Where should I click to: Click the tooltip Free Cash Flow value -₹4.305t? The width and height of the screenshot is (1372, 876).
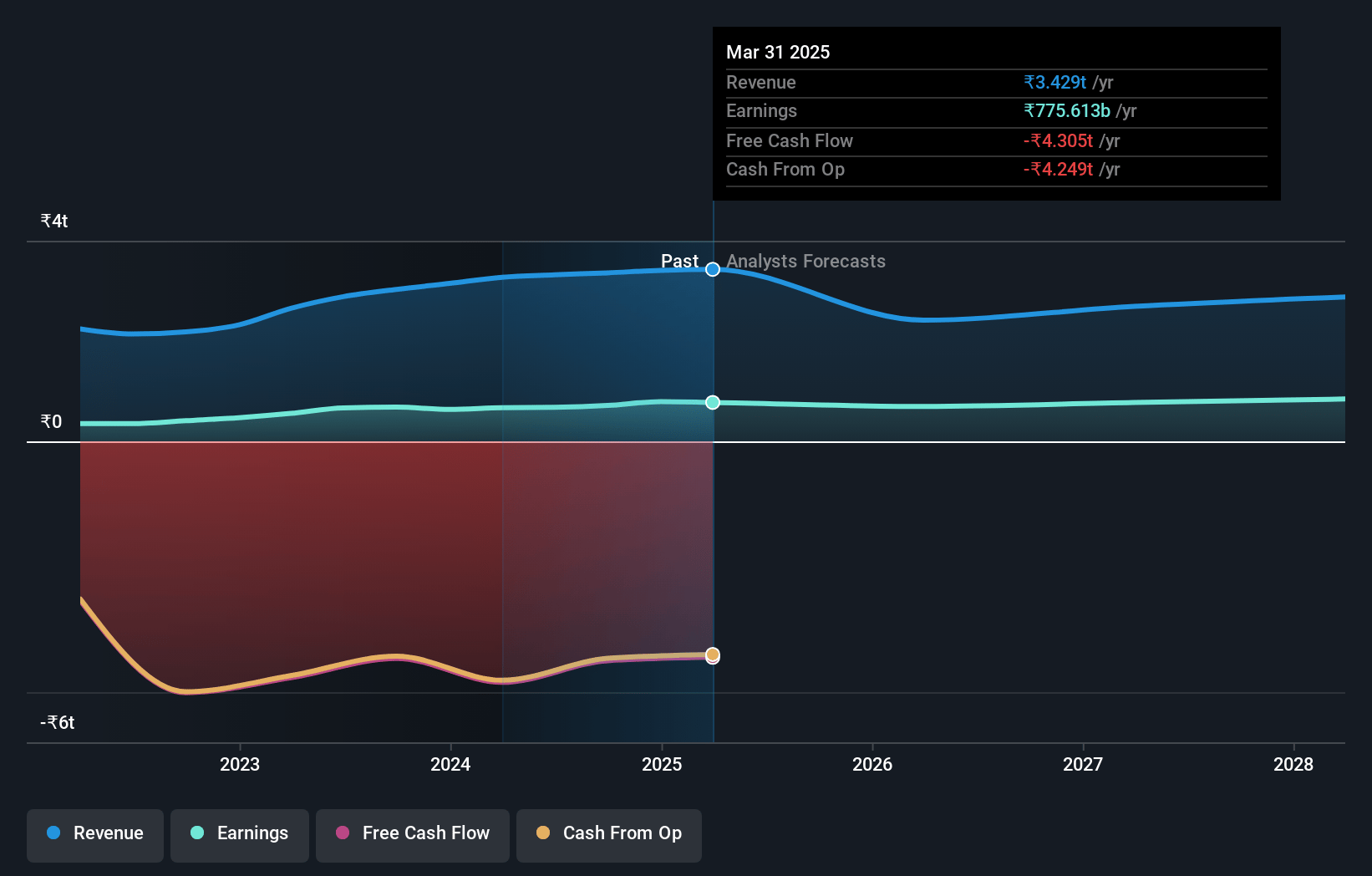tap(1058, 140)
